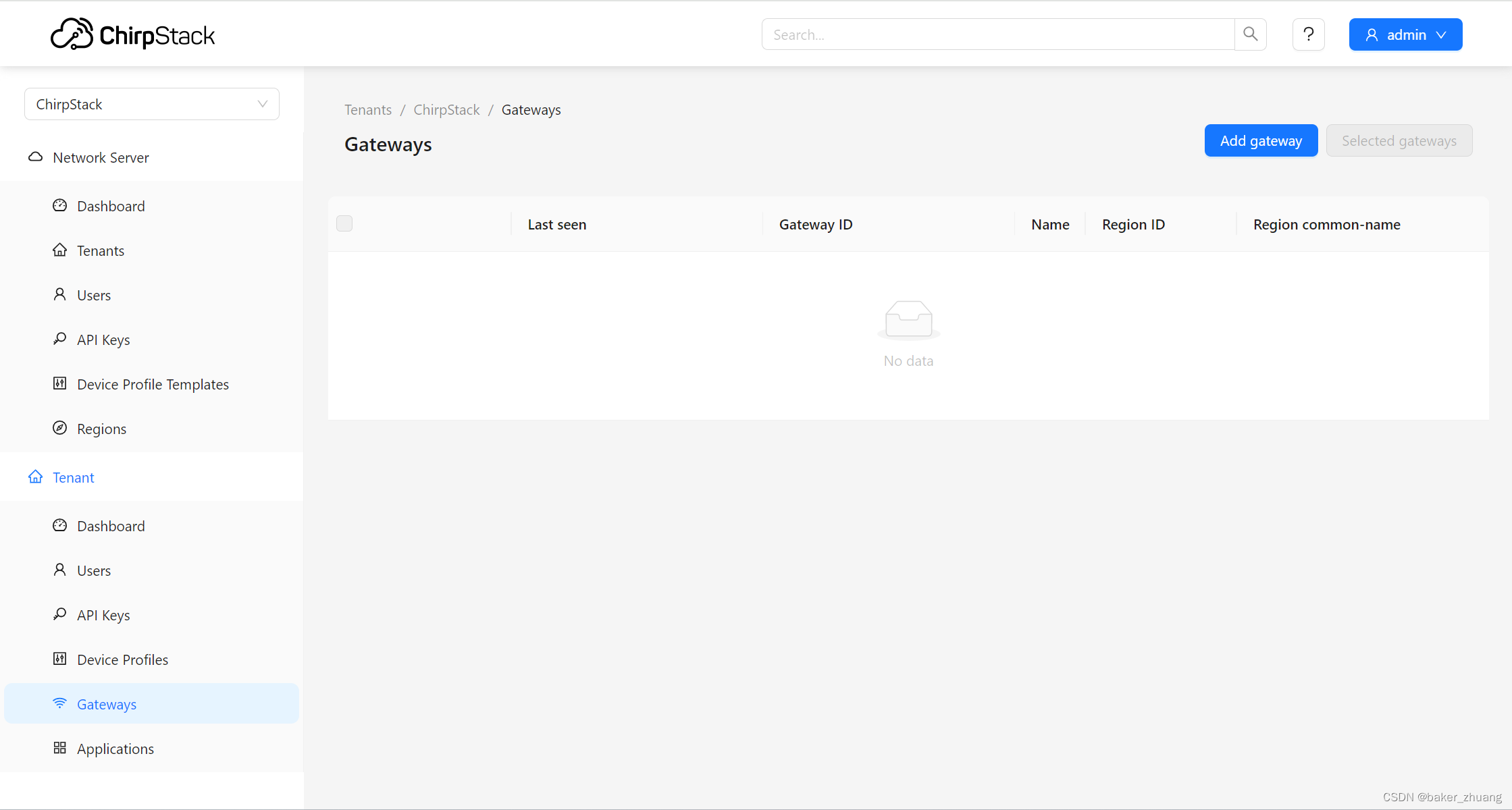The height and width of the screenshot is (810, 1512).
Task: Click the Network Server API Keys key icon
Action: click(x=60, y=339)
